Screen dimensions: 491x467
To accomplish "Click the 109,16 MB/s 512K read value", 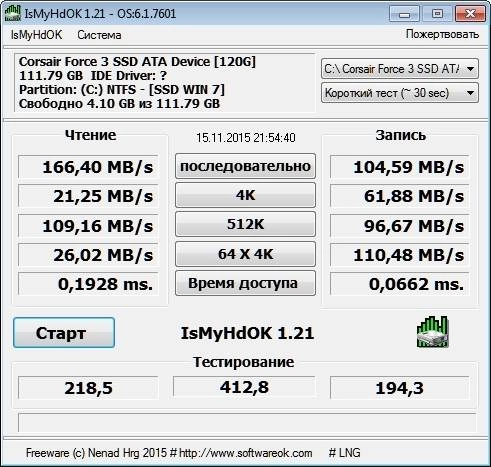I will click(88, 226).
